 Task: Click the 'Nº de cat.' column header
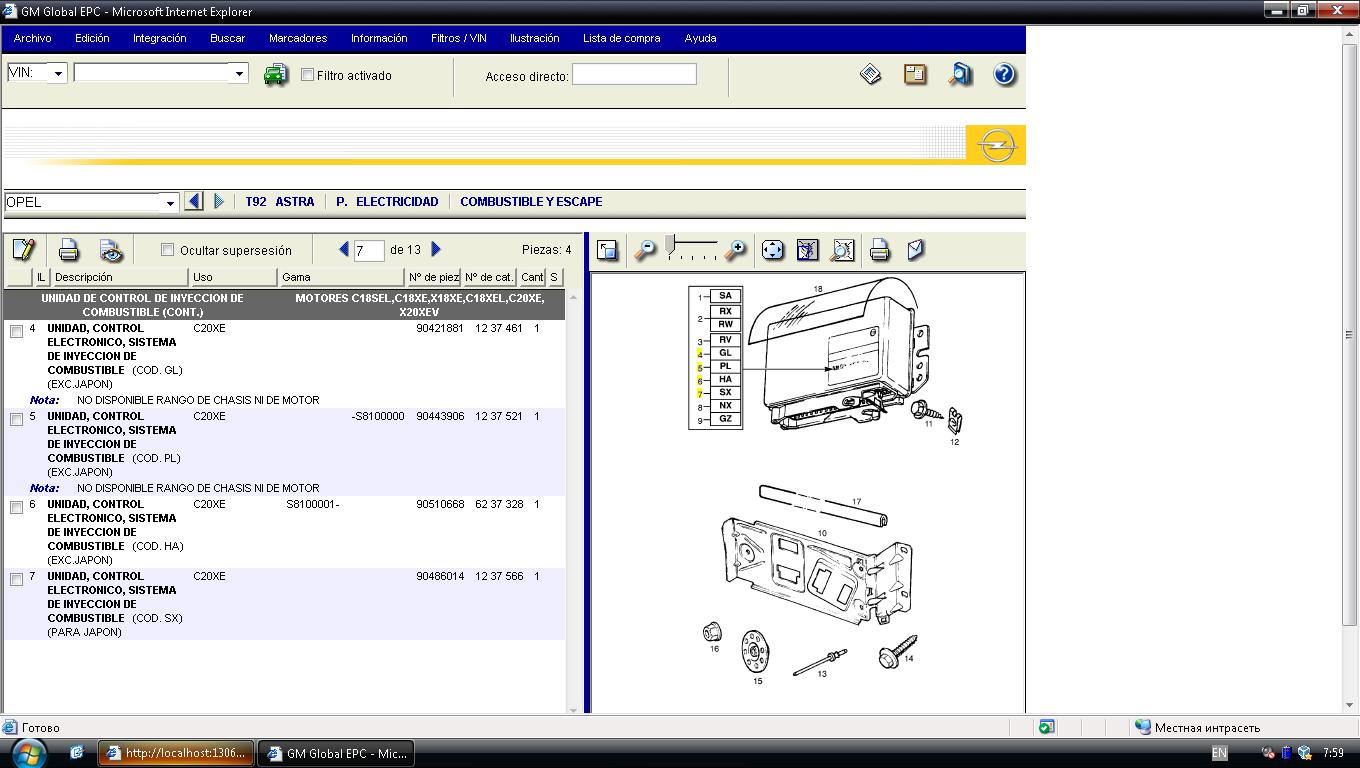[489, 277]
